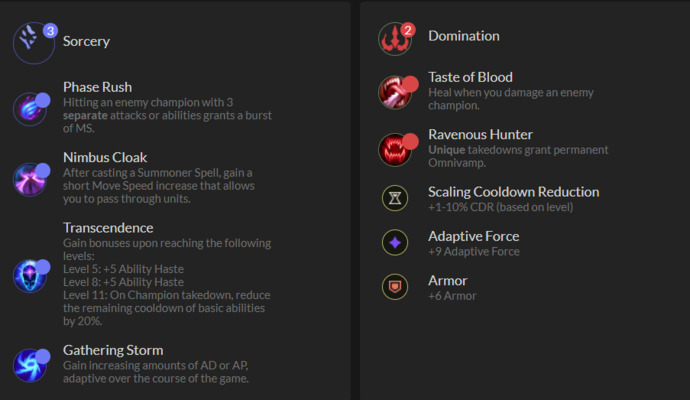Select the Taste of Blood icon
This screenshot has height=400, width=690.
pos(395,92)
